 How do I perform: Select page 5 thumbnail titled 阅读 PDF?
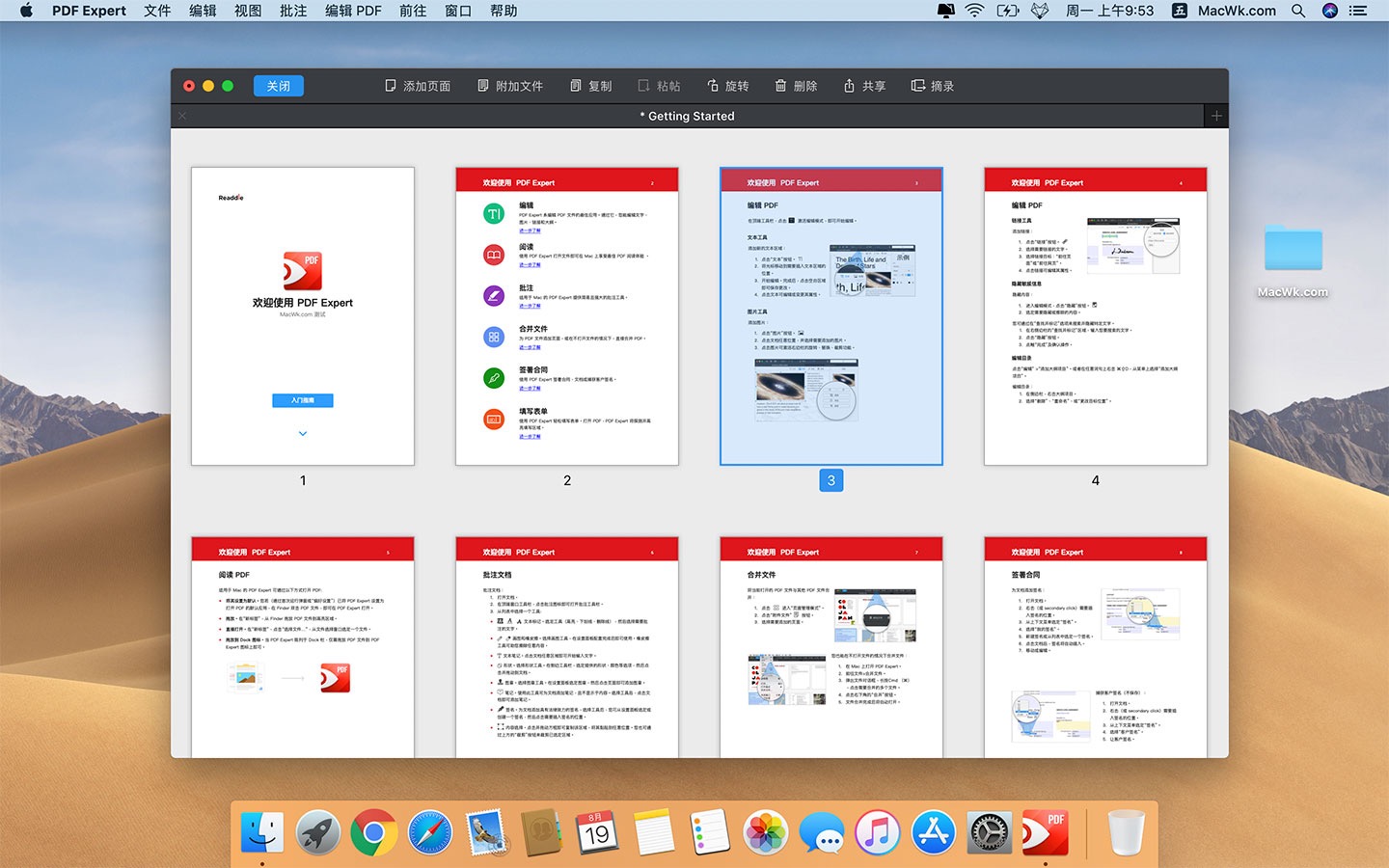(303, 647)
